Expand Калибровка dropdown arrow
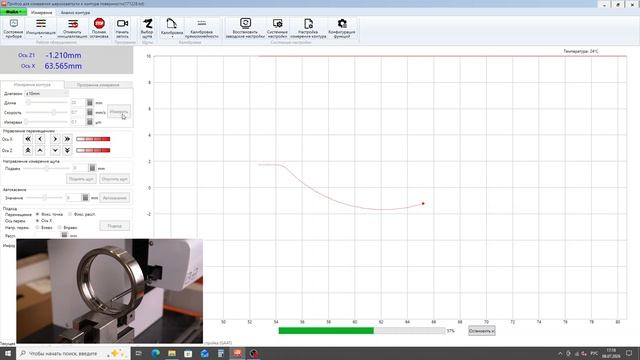 point(172,37)
